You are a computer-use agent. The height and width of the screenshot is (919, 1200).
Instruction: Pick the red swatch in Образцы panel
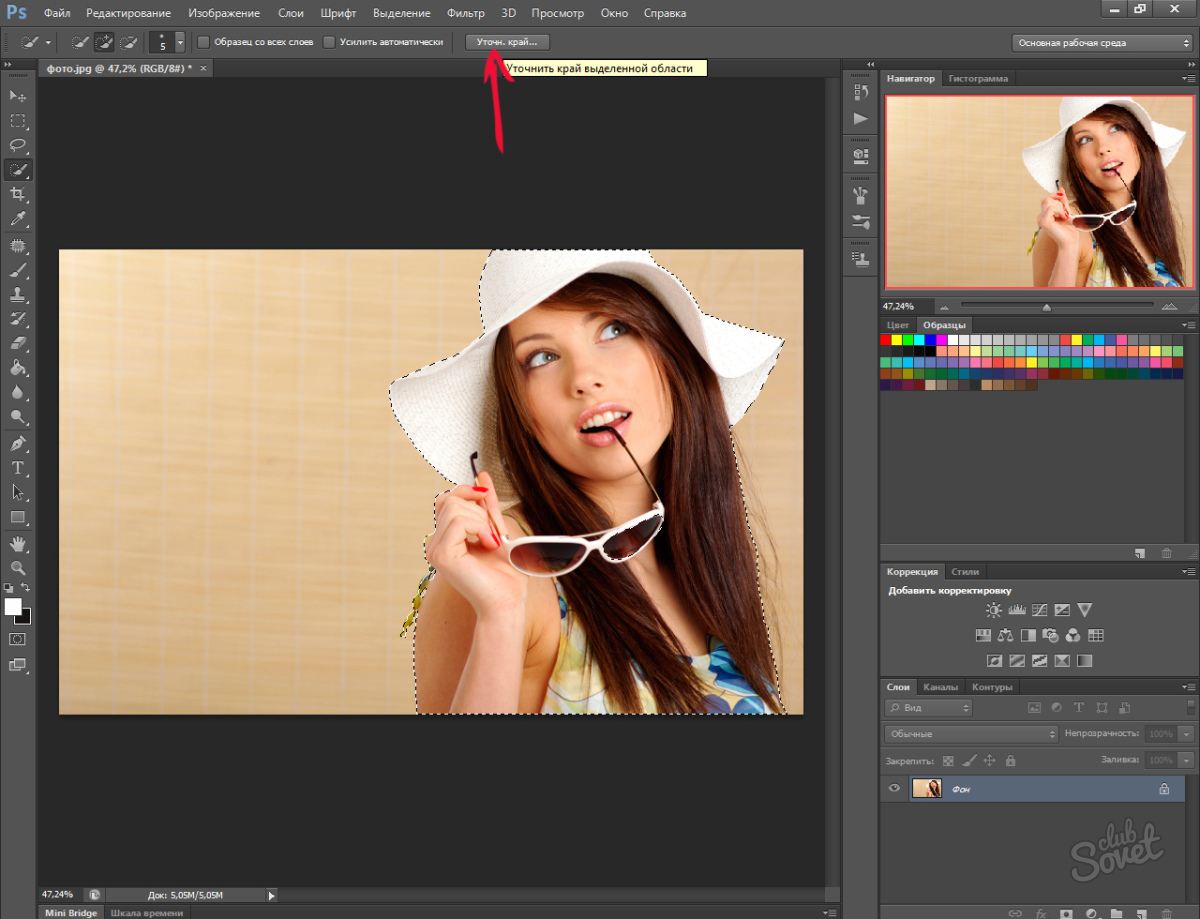[886, 340]
